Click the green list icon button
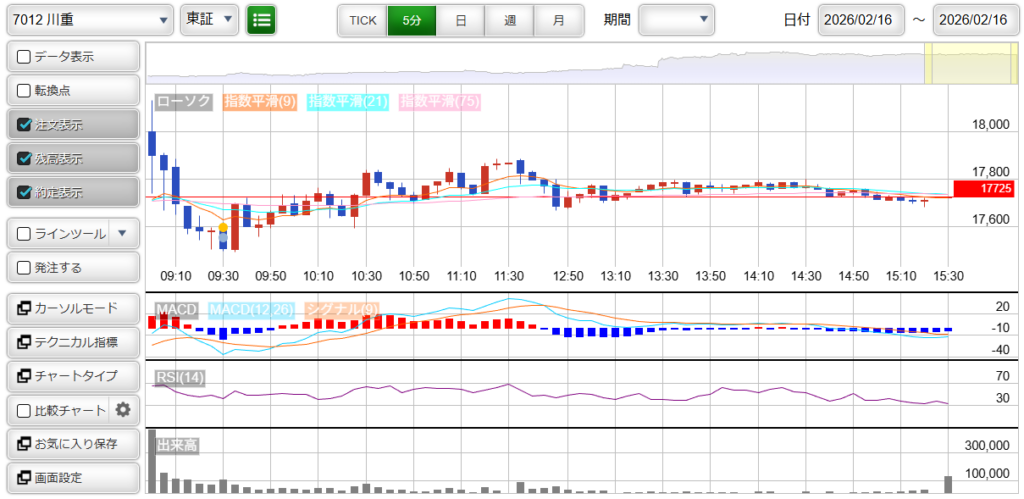This screenshot has height=499, width=1024. click(261, 20)
